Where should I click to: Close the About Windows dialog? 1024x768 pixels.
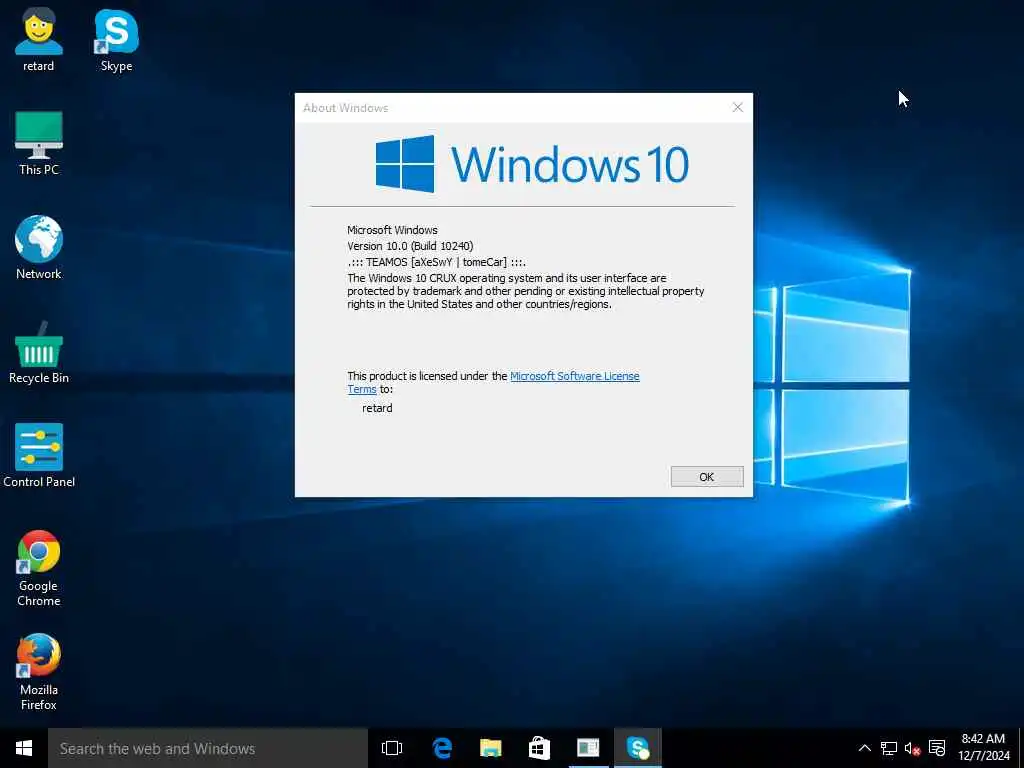coord(737,108)
